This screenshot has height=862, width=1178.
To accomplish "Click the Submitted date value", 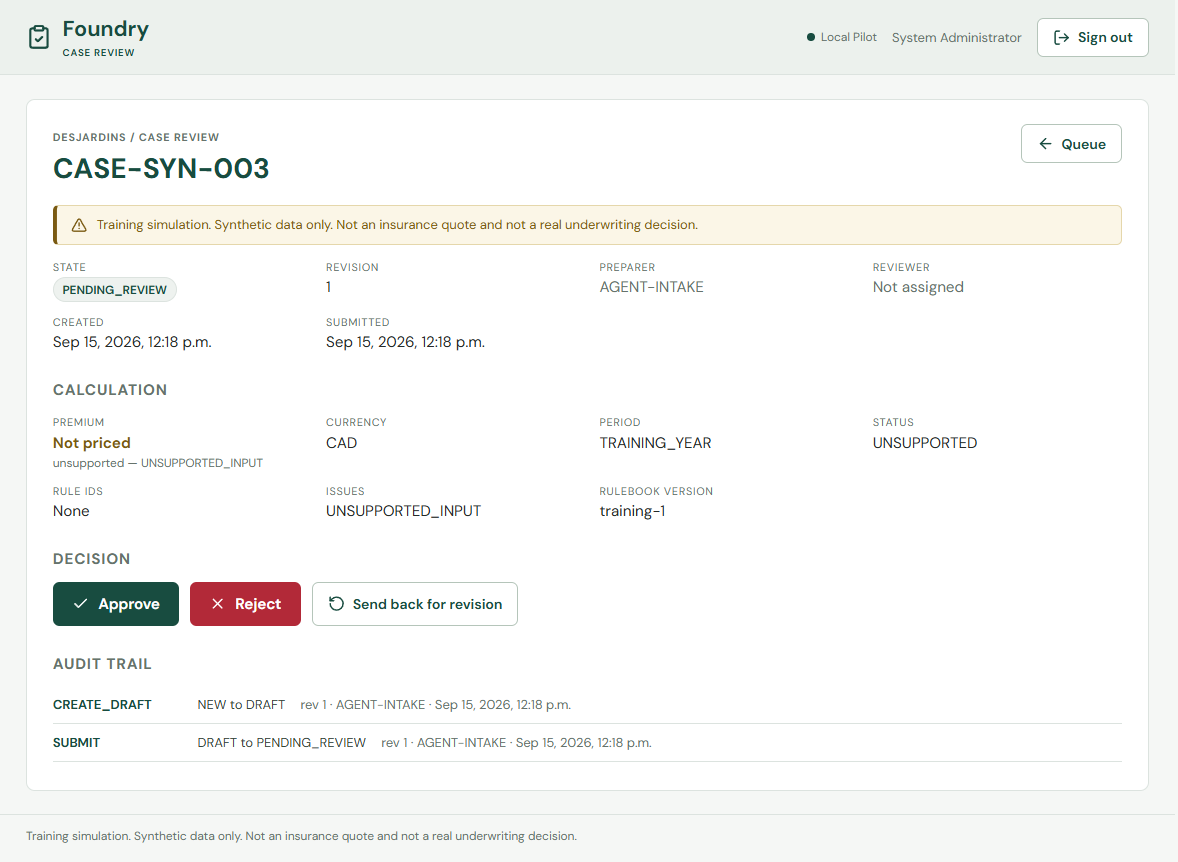I will click(405, 342).
